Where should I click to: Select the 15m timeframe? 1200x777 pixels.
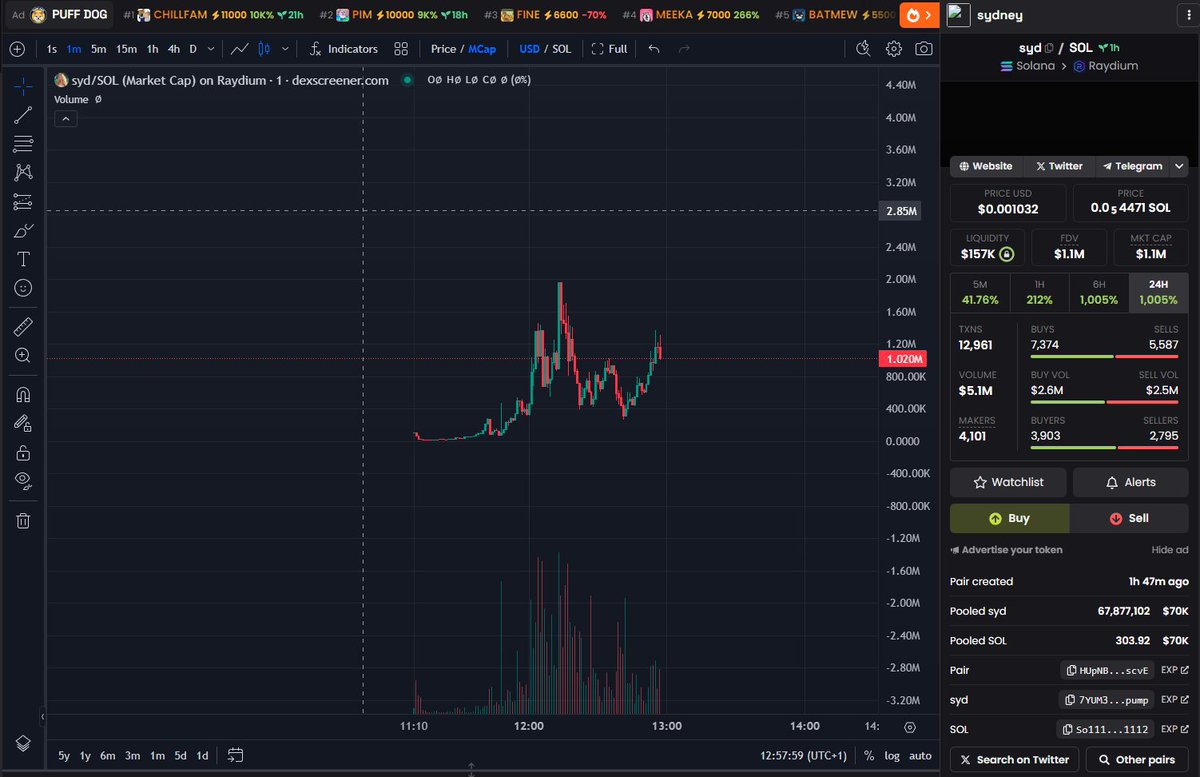click(x=126, y=49)
